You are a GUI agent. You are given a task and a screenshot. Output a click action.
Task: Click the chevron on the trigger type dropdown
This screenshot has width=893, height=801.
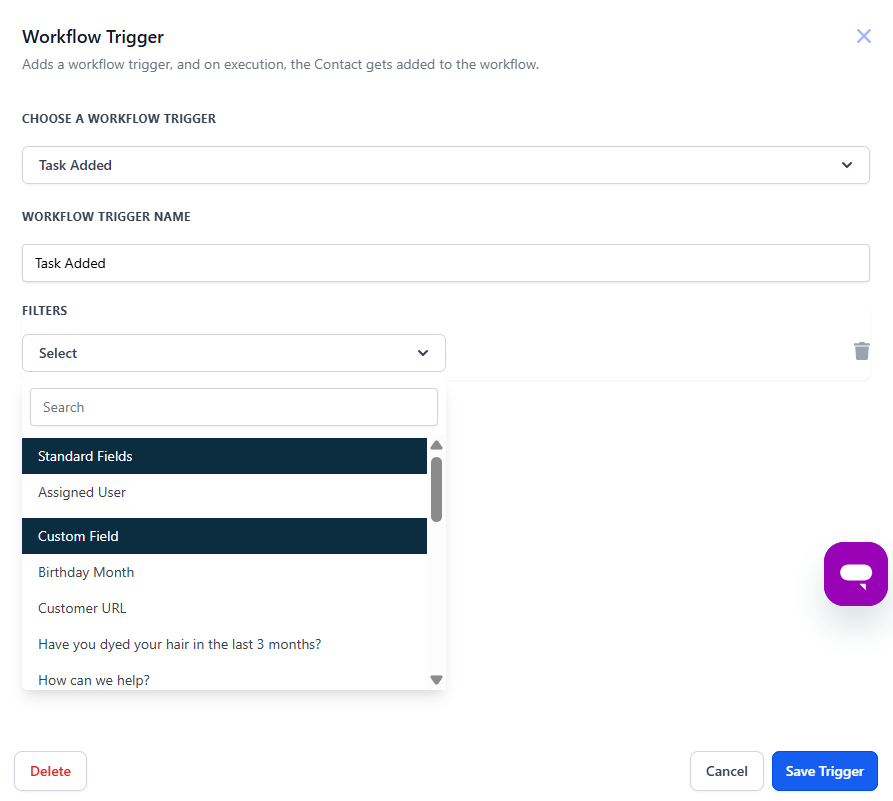tap(846, 165)
